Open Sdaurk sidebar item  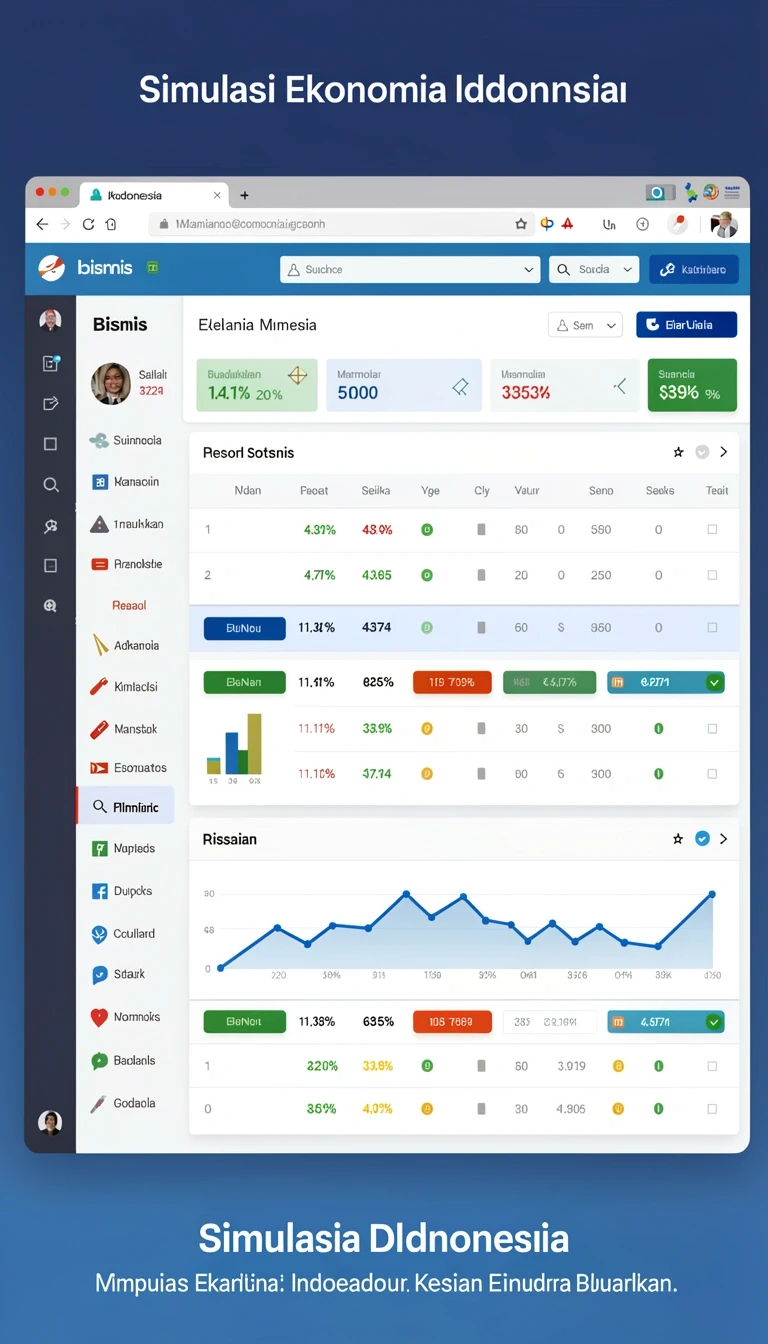119,974
